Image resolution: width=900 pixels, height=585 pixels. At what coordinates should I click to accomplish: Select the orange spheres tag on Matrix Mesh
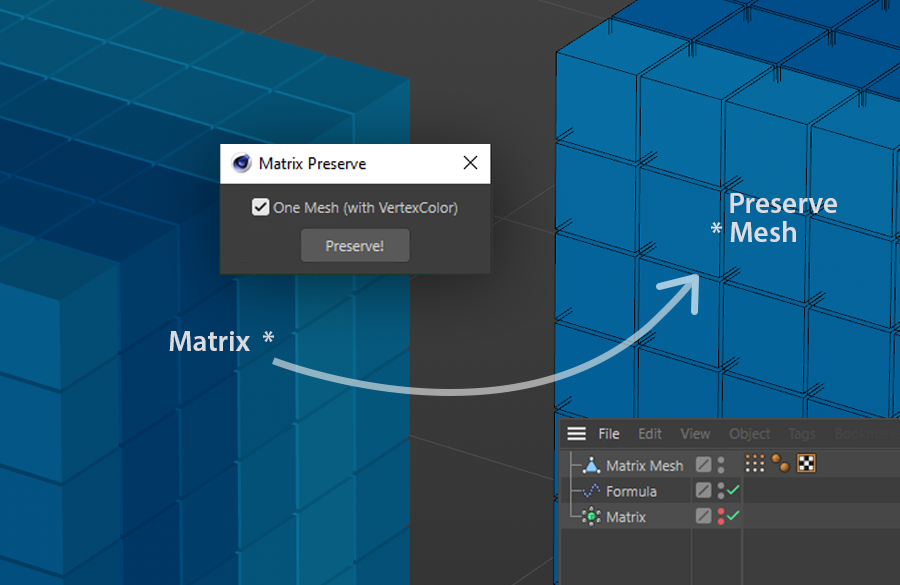(781, 463)
